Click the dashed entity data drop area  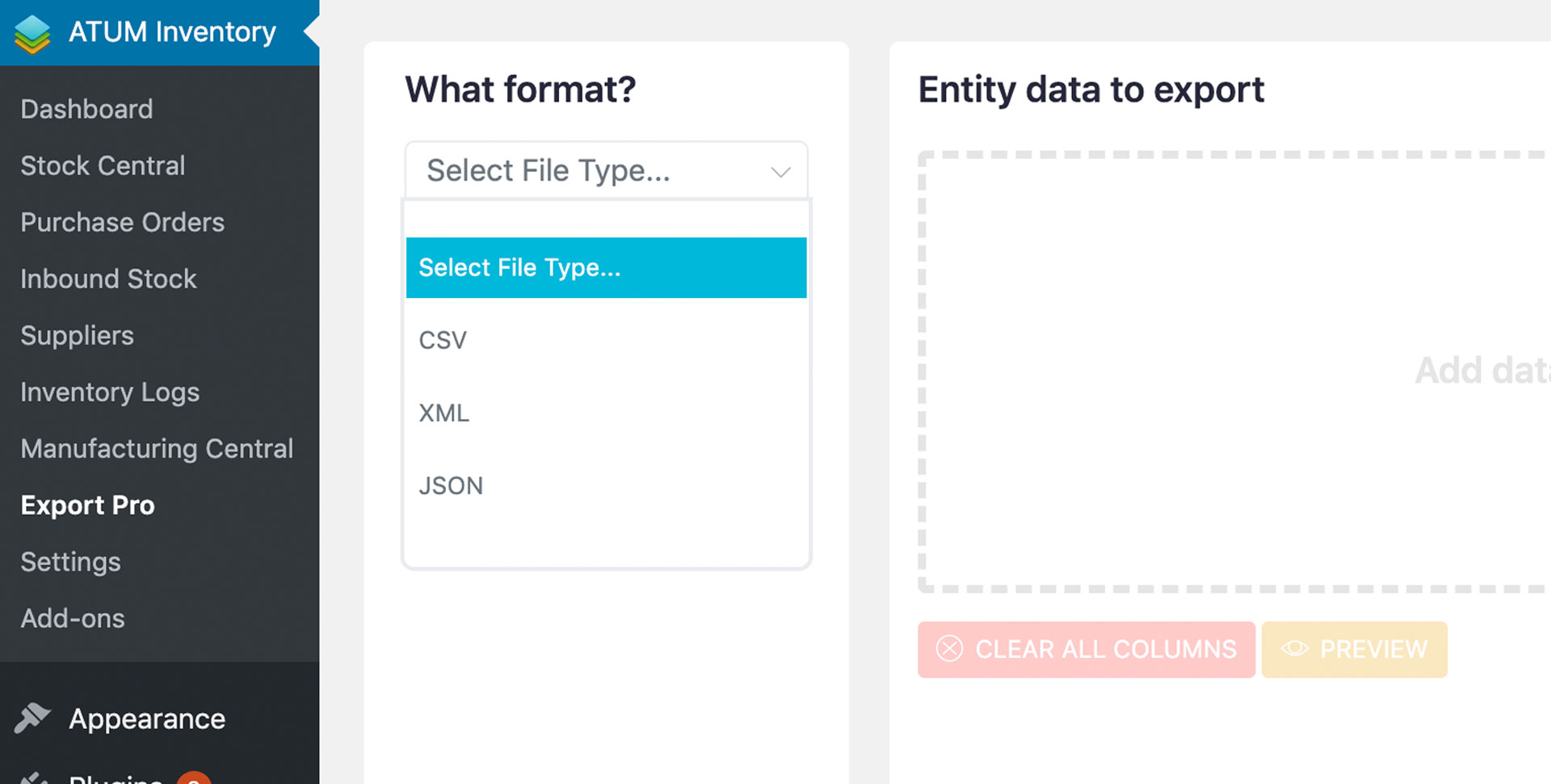1234,371
